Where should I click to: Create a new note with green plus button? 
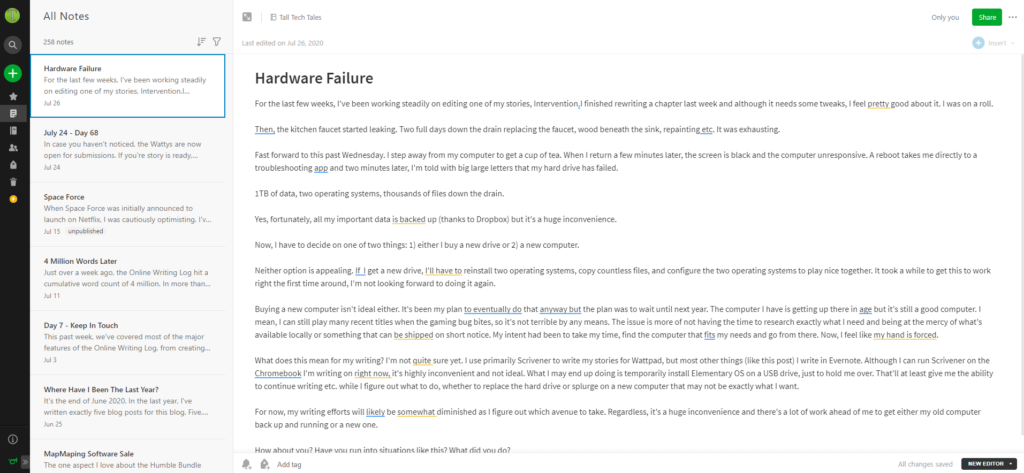(x=12, y=73)
